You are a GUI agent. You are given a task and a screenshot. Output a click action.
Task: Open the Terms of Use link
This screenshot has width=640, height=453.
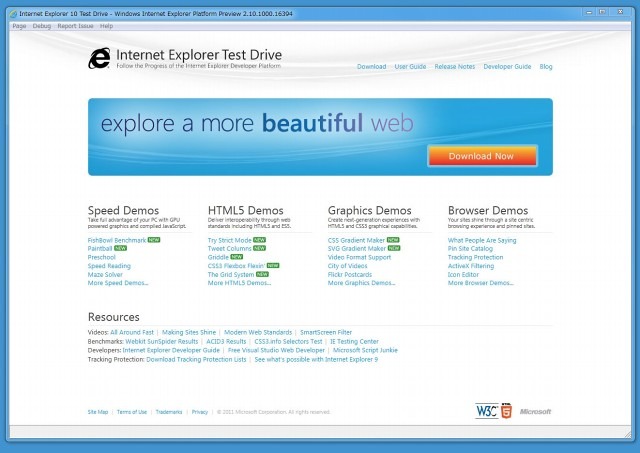coord(132,412)
